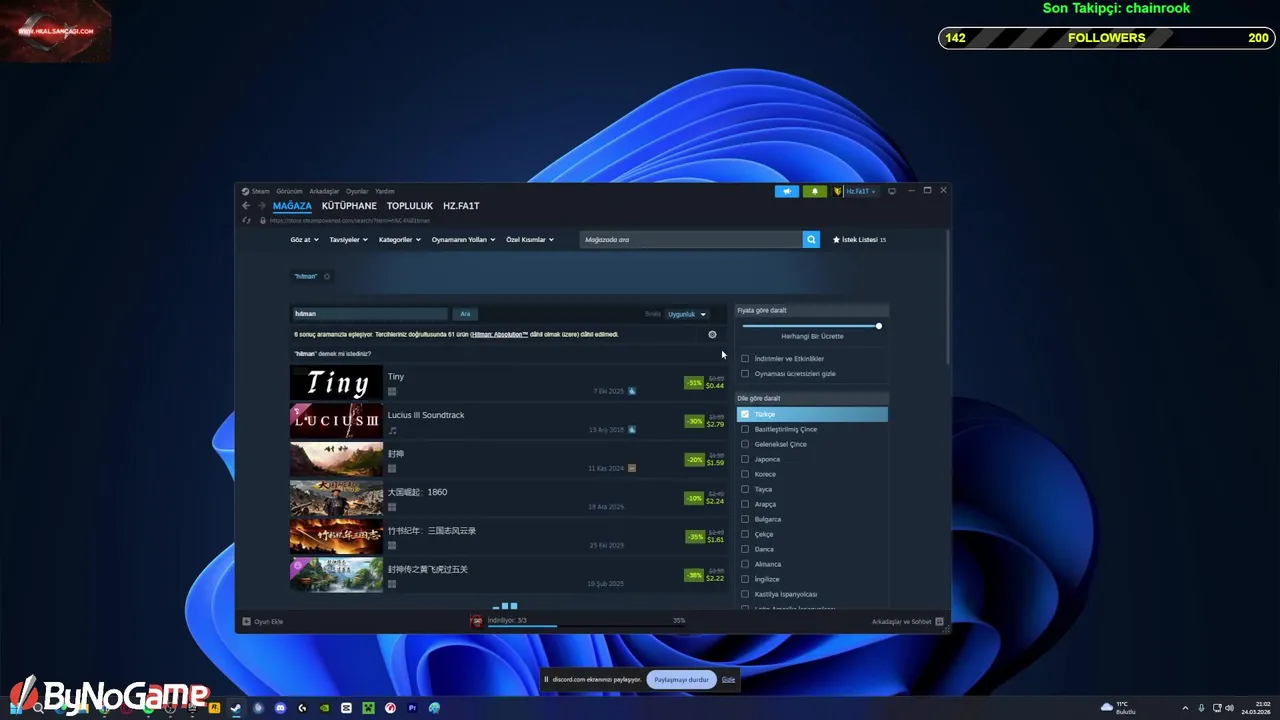Open the Arkadaşlar ve Sohbet chat icon
Image resolution: width=1280 pixels, height=720 pixels.
tap(939, 622)
